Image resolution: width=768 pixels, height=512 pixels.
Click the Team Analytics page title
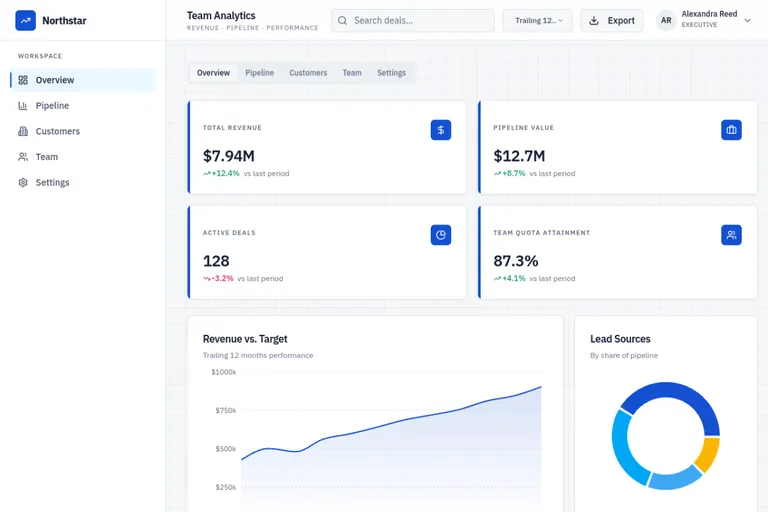221,16
